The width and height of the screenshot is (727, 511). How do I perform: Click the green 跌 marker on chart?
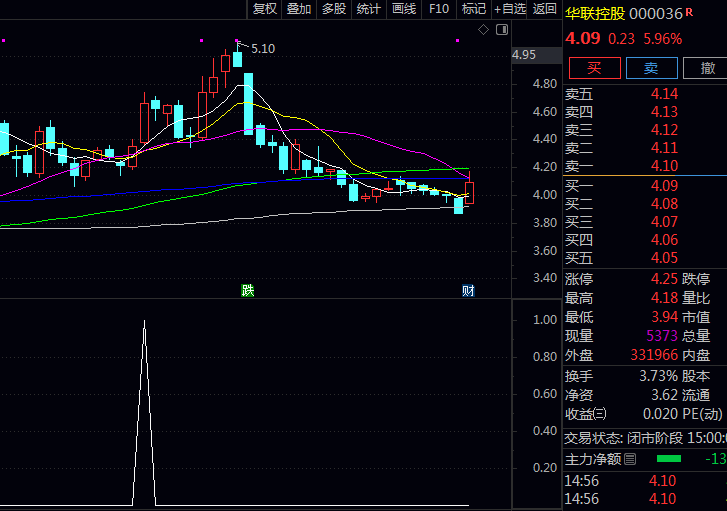coord(247,290)
